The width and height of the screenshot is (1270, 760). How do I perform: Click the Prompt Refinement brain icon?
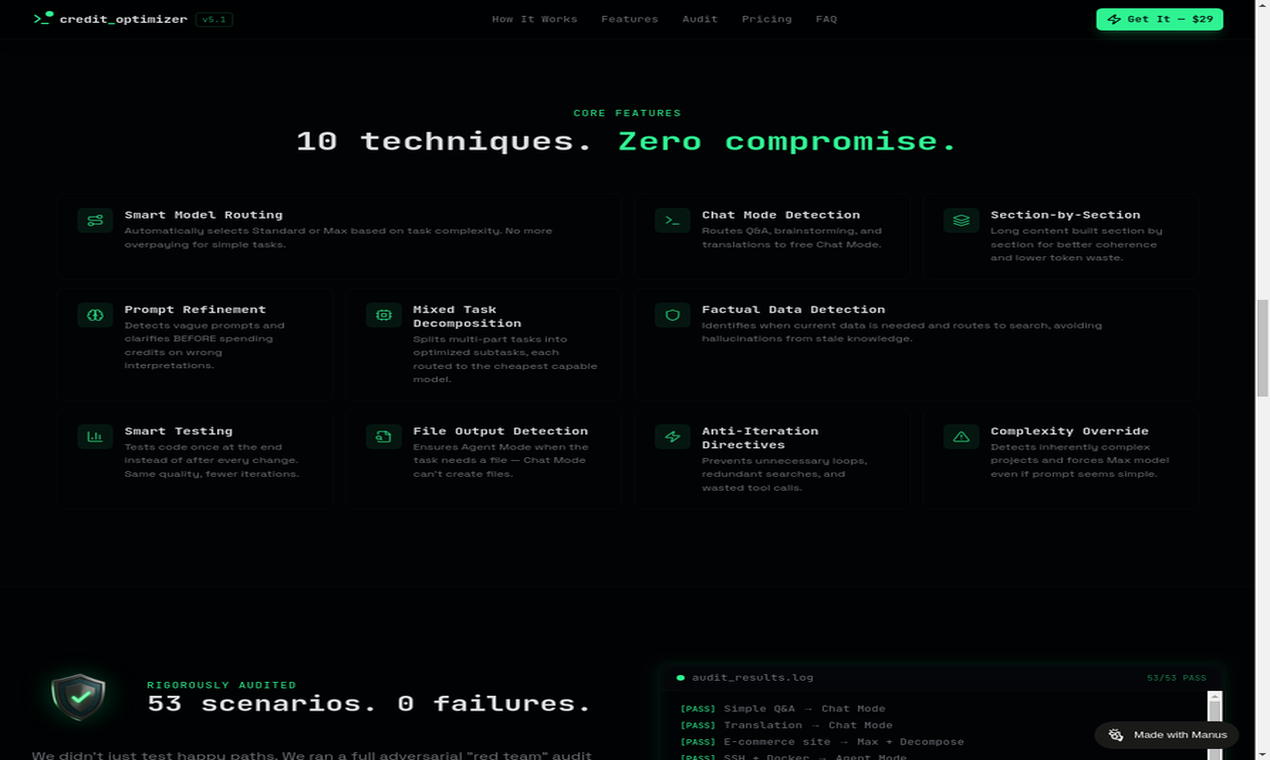click(x=94, y=315)
